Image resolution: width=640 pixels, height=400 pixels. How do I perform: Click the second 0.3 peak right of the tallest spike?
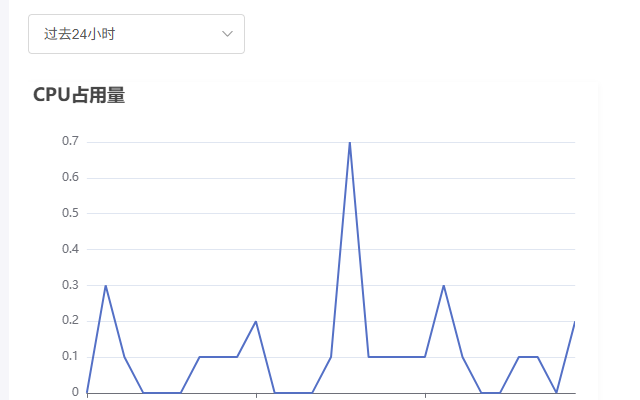[x=444, y=286]
